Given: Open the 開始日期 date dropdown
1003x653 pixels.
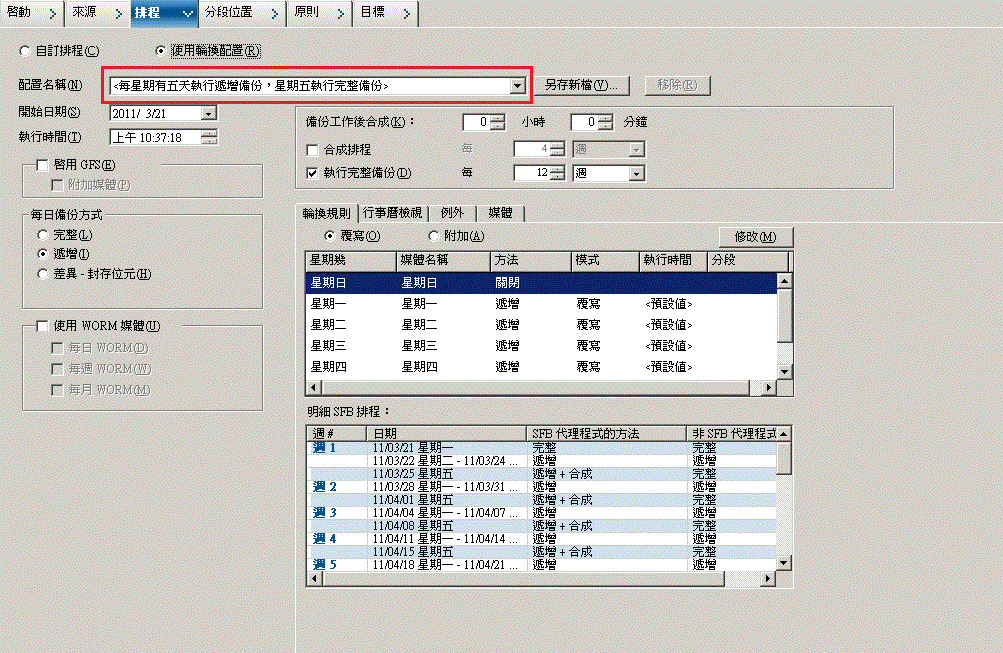Looking at the screenshot, I should point(208,113).
